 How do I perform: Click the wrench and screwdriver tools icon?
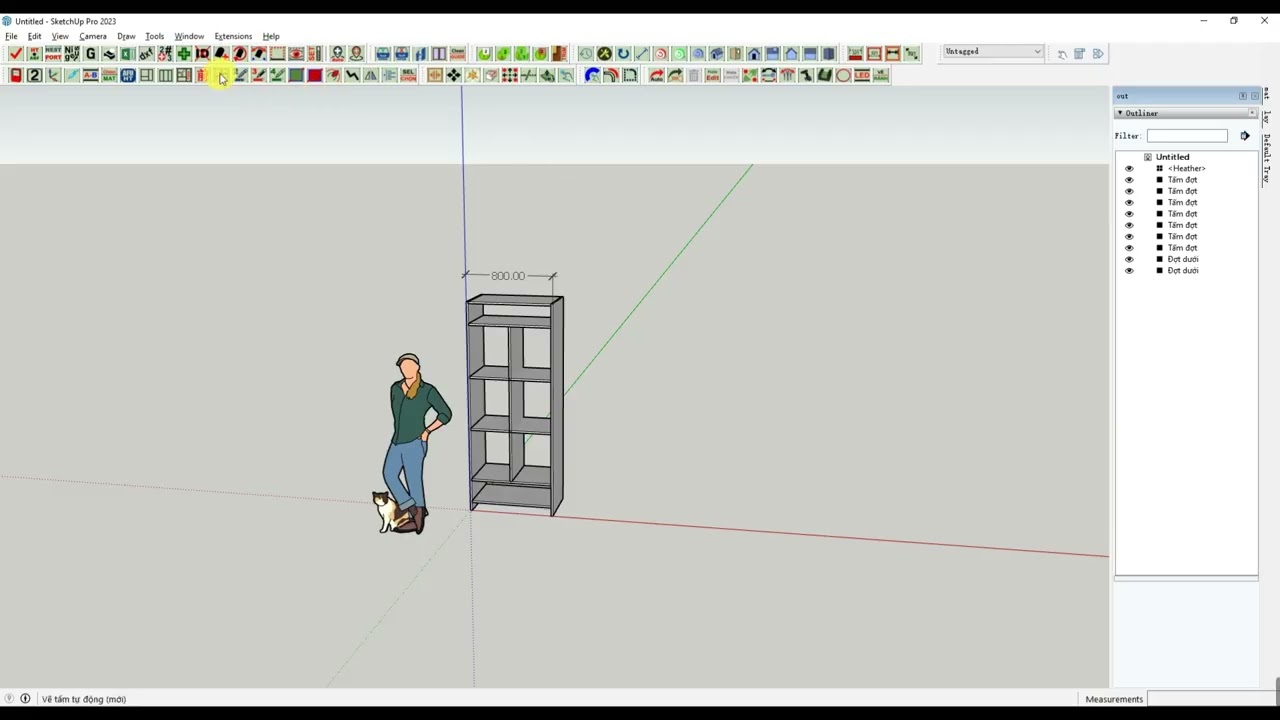tap(604, 53)
